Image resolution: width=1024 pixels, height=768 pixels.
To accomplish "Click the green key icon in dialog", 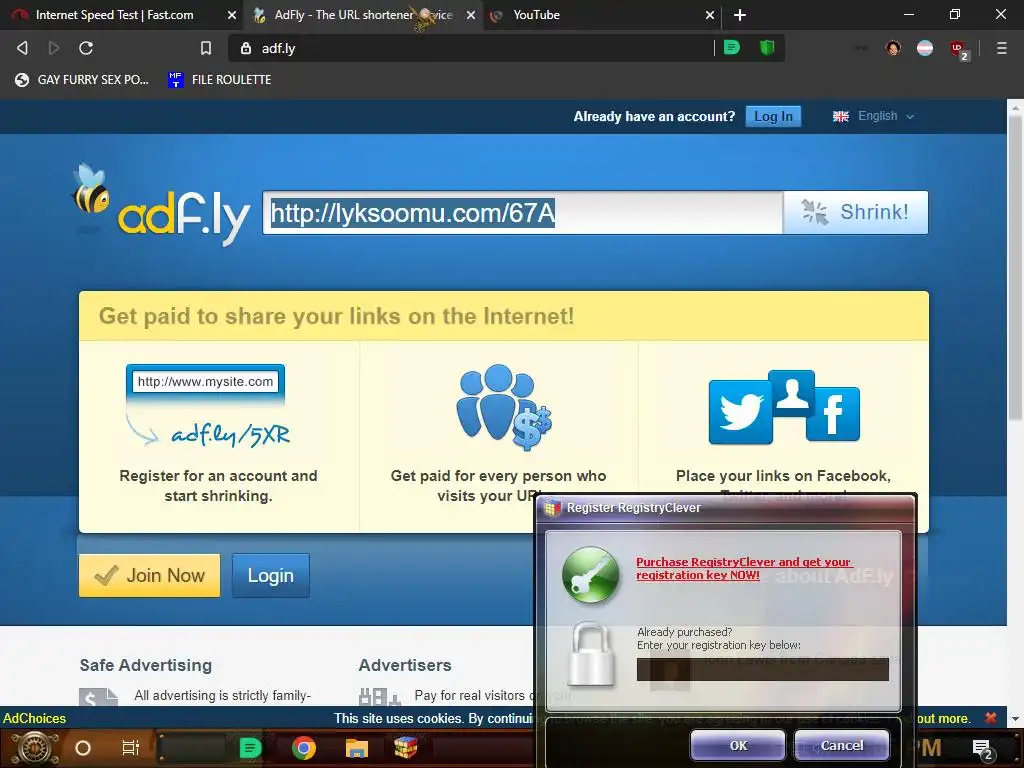I will tap(590, 575).
